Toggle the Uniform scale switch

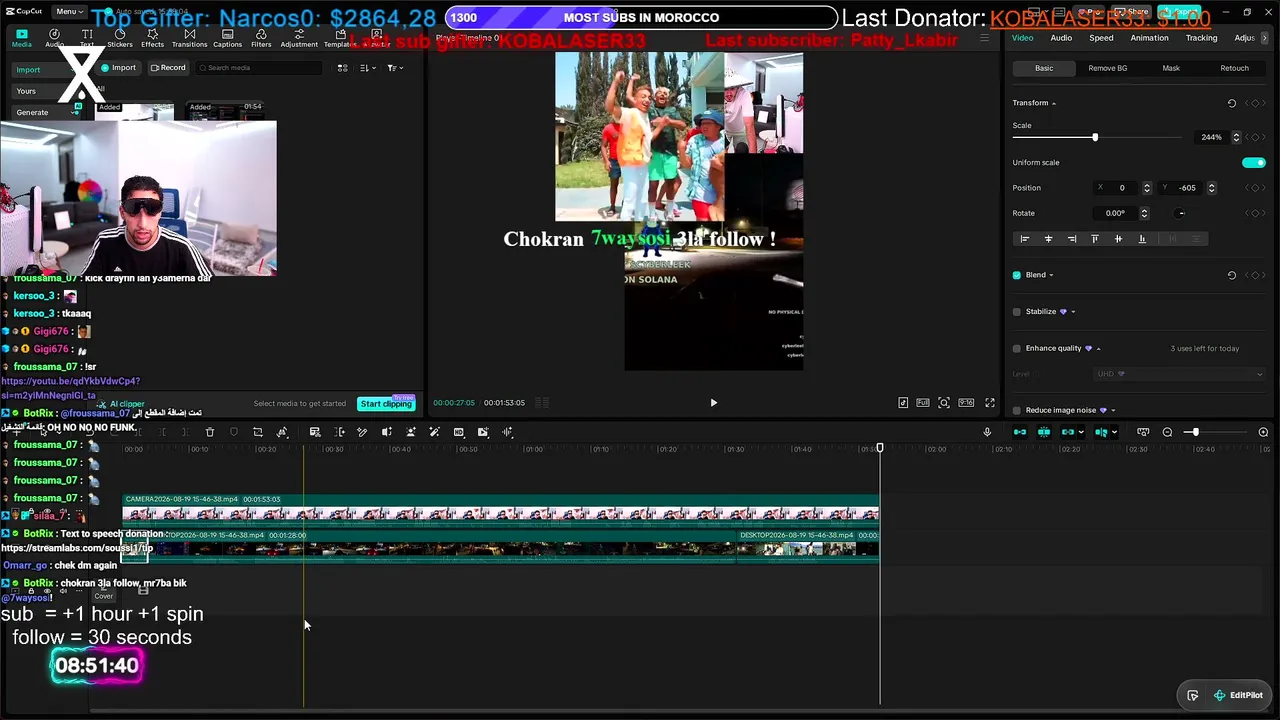(x=1253, y=163)
